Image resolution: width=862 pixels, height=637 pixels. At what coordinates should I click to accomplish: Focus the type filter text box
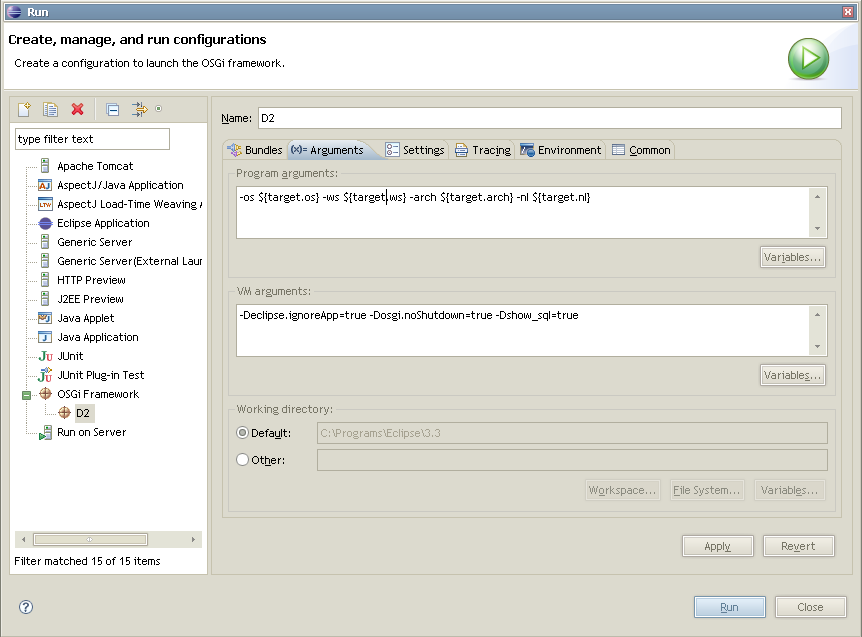click(x=92, y=139)
